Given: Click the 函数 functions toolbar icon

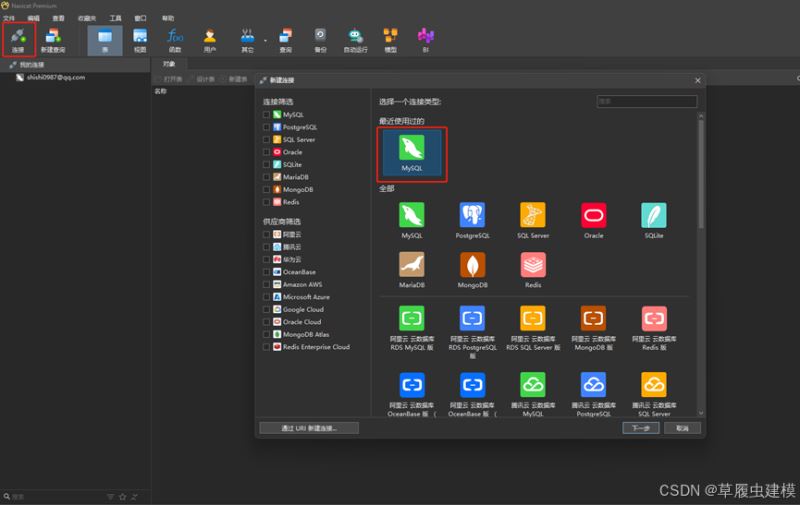Looking at the screenshot, I should tap(174, 41).
